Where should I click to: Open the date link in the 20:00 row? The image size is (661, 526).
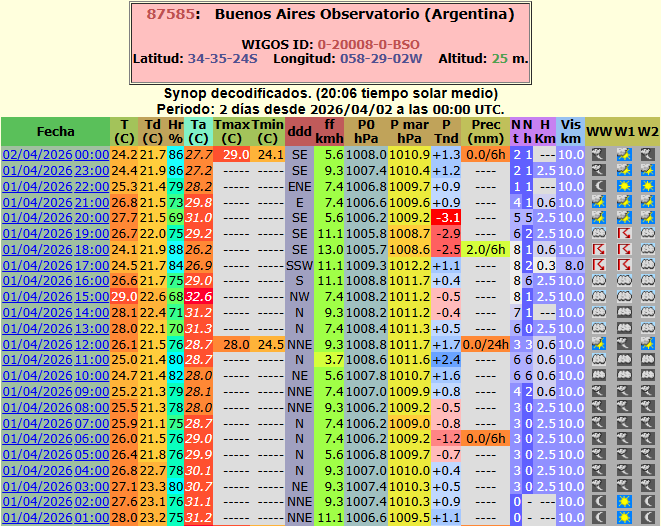pos(38,218)
